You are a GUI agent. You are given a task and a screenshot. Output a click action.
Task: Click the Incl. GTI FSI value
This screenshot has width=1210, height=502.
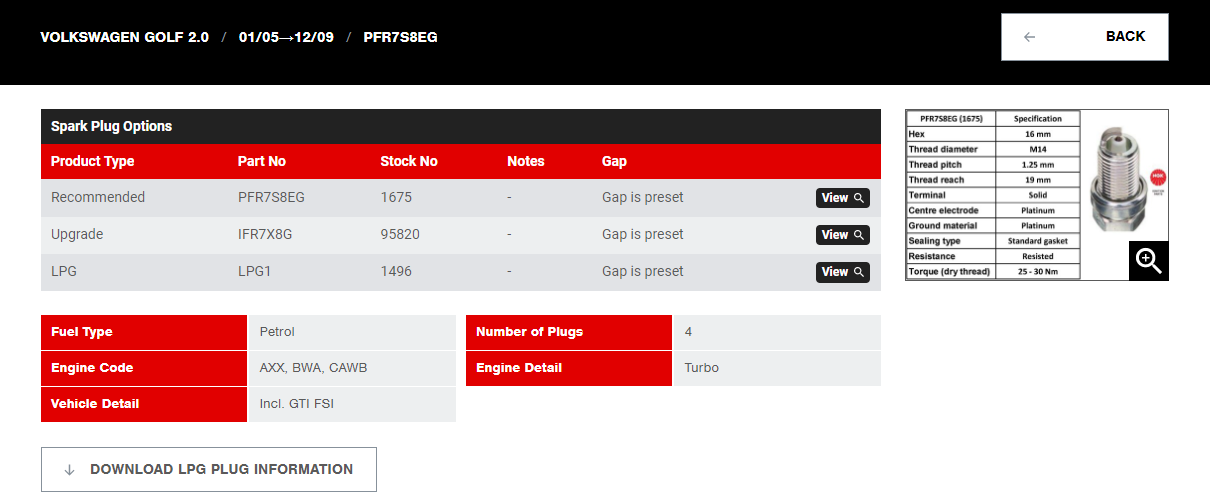tap(298, 404)
